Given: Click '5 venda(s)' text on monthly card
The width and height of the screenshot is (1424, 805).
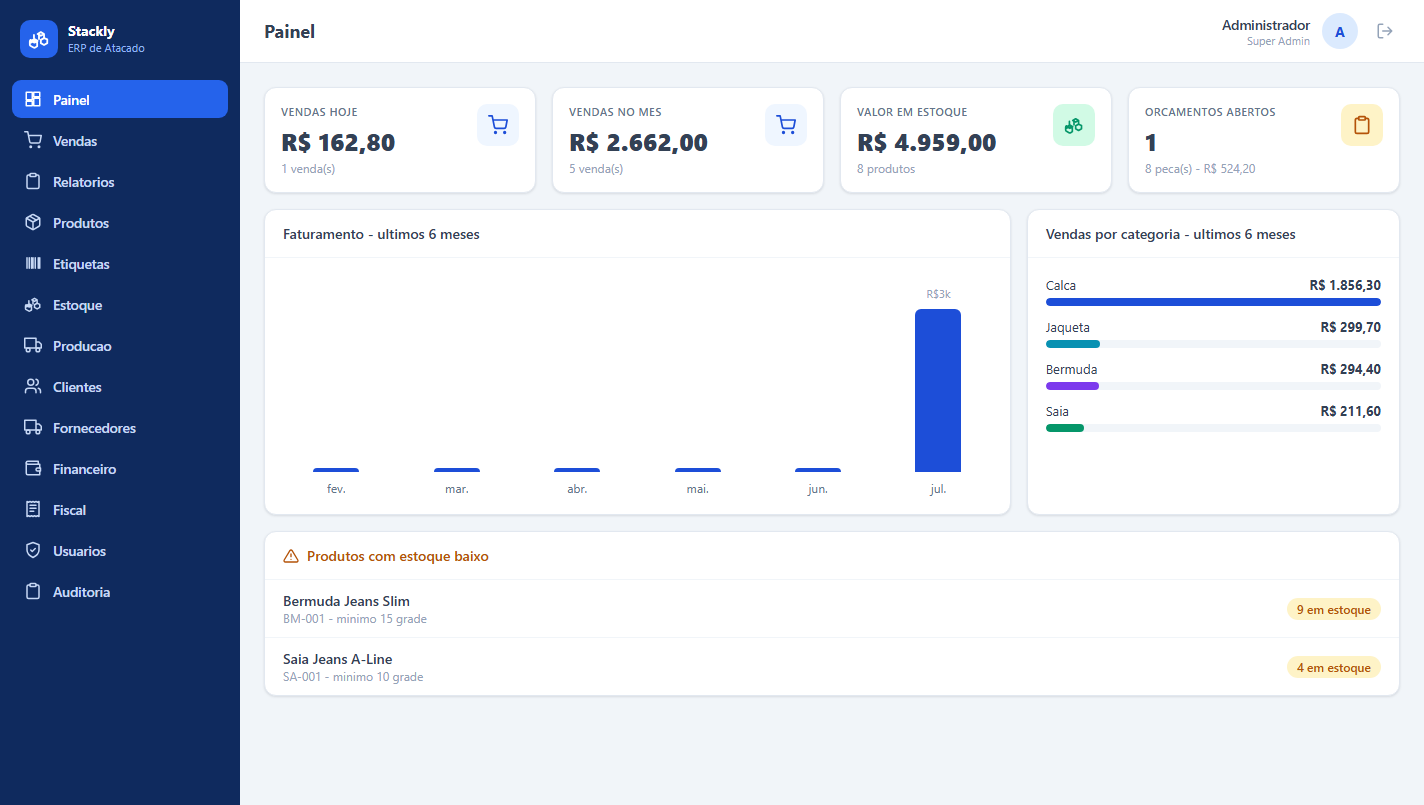Looking at the screenshot, I should [596, 169].
